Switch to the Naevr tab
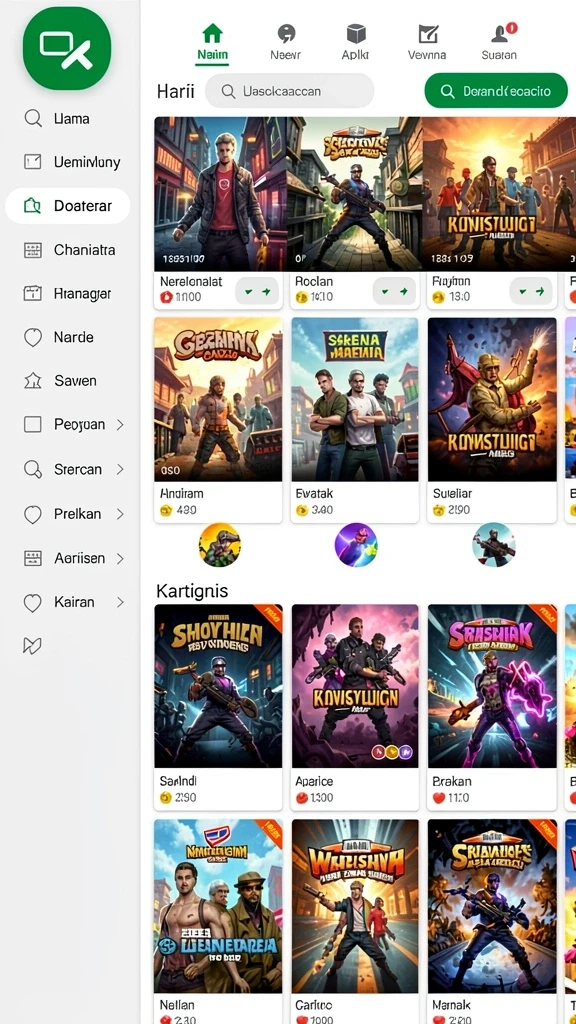Image resolution: width=576 pixels, height=1024 pixels. coord(285,43)
